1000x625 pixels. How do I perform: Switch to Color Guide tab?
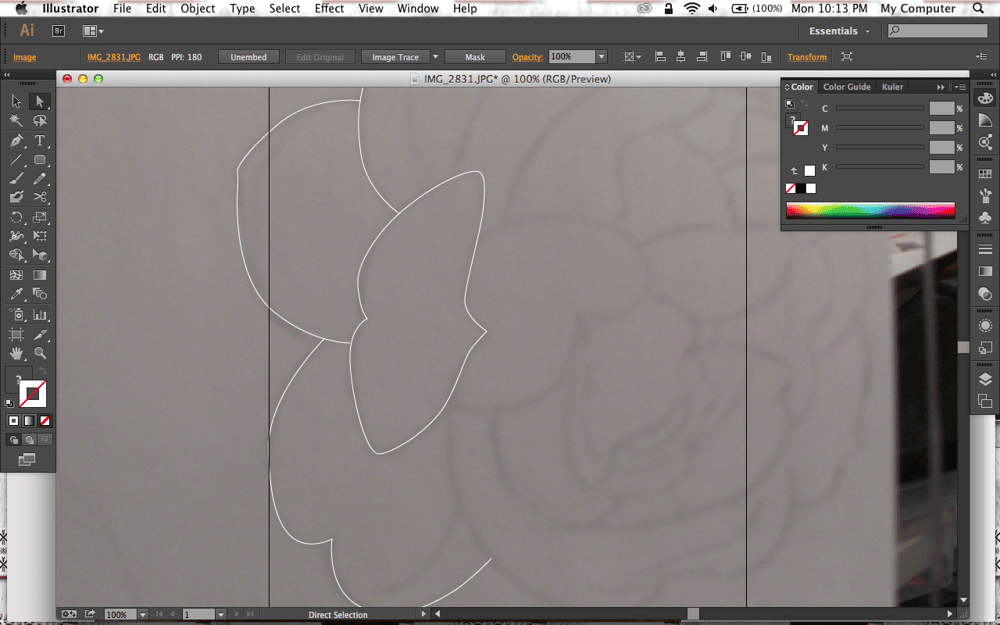pos(846,87)
